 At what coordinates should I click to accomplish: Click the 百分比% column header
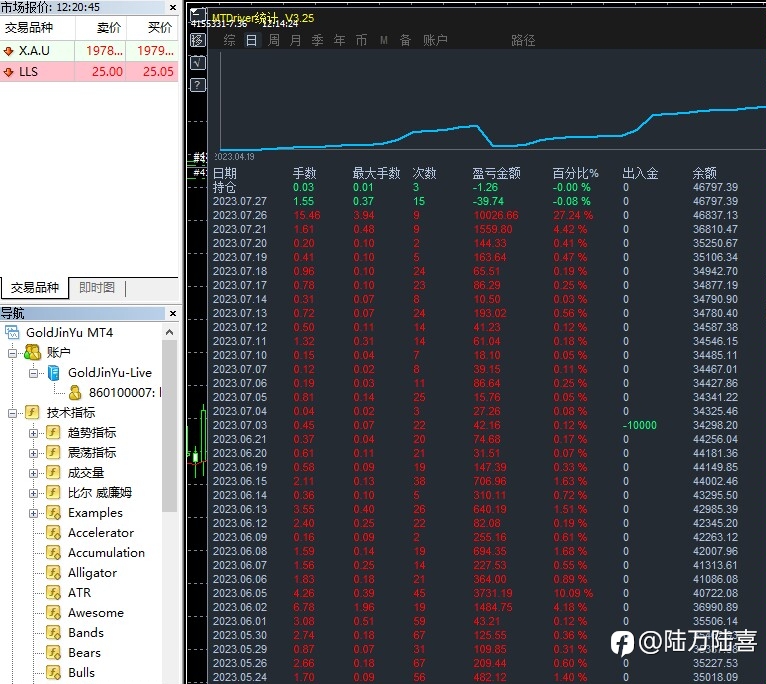(575, 173)
